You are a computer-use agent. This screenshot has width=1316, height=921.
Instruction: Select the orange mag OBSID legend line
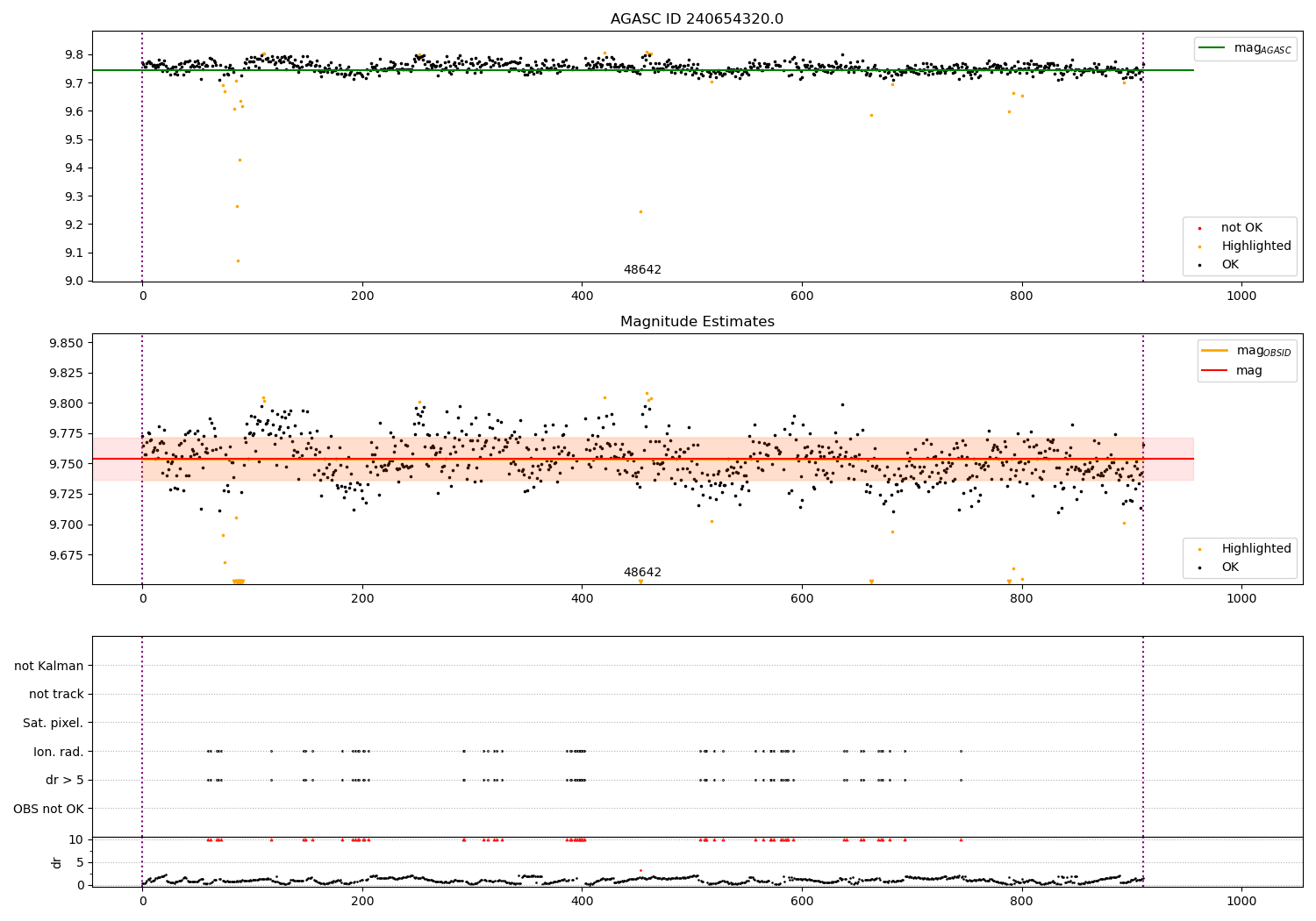(x=1215, y=351)
